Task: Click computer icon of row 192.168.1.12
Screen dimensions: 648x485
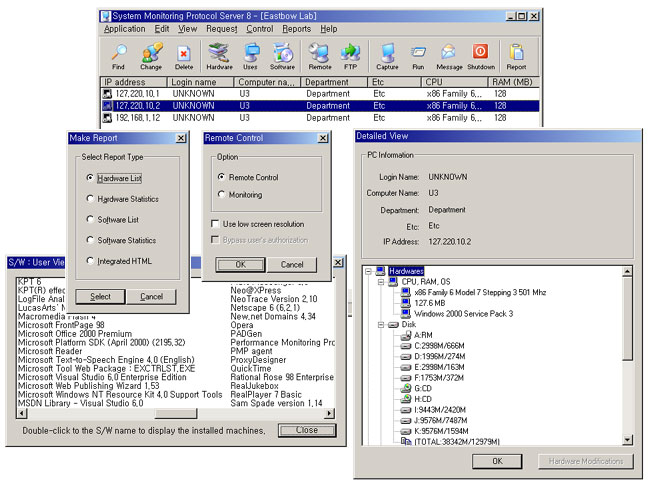Action: pos(107,118)
